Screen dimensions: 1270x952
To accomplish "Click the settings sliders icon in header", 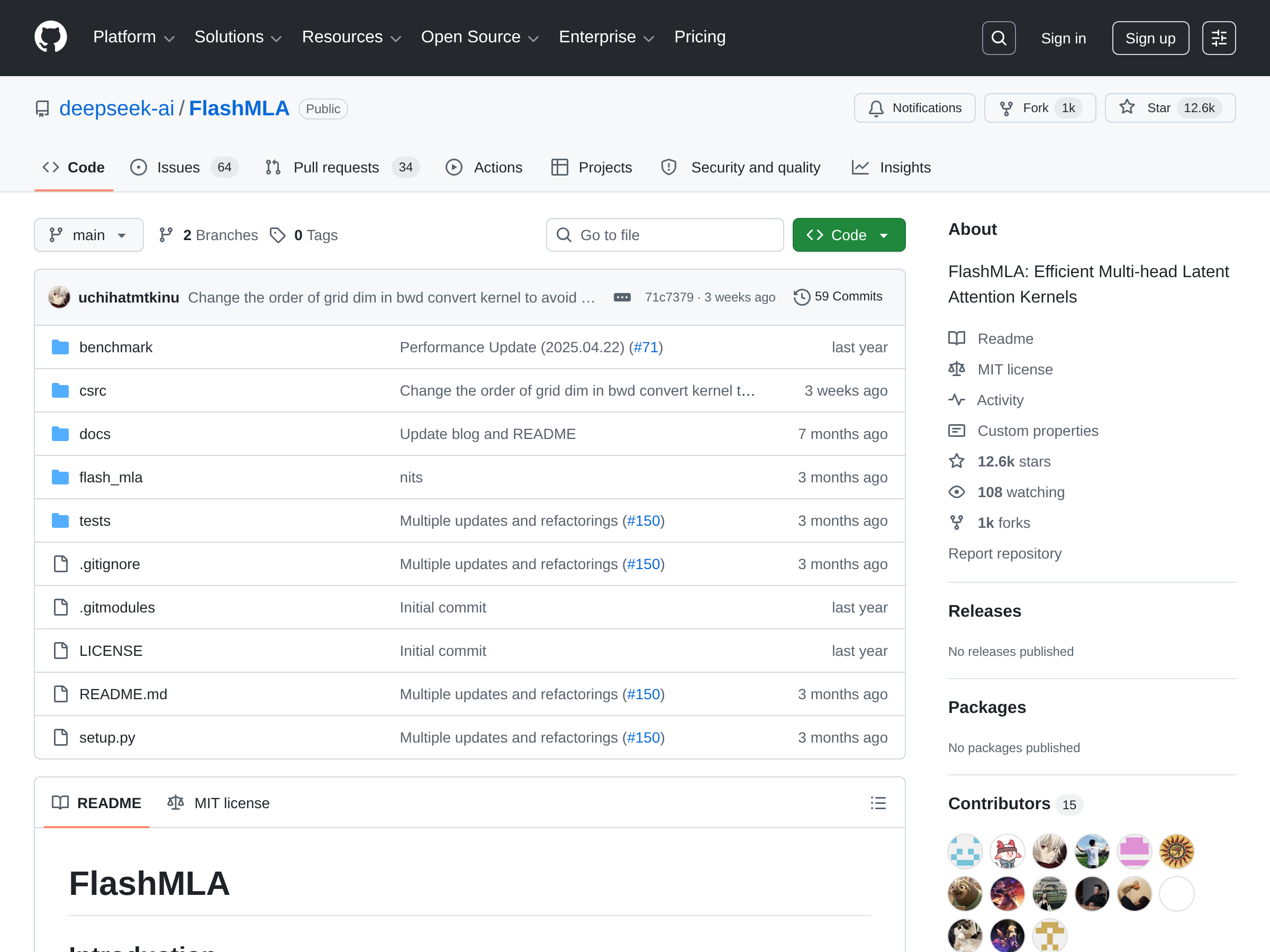I will click(x=1218, y=38).
